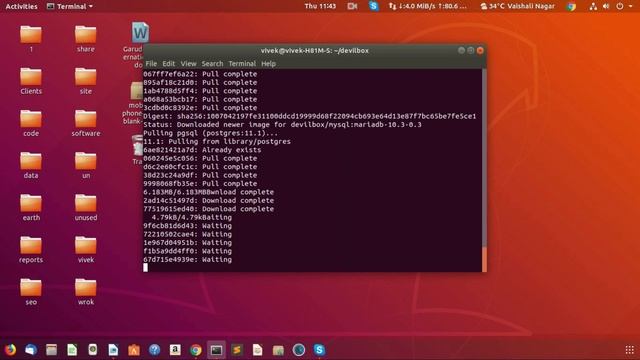This screenshot has height=360, width=640.
Task: Open the 'Clients' desktop folder
Action: [x=31, y=81]
